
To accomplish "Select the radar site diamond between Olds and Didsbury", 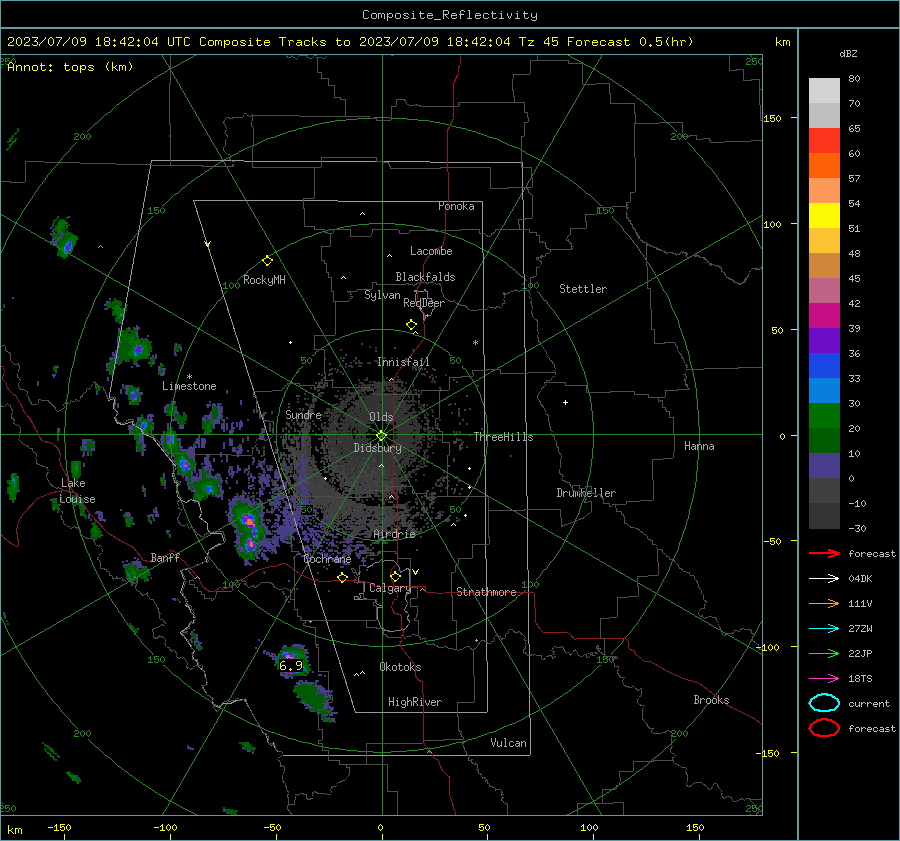I will (381, 435).
